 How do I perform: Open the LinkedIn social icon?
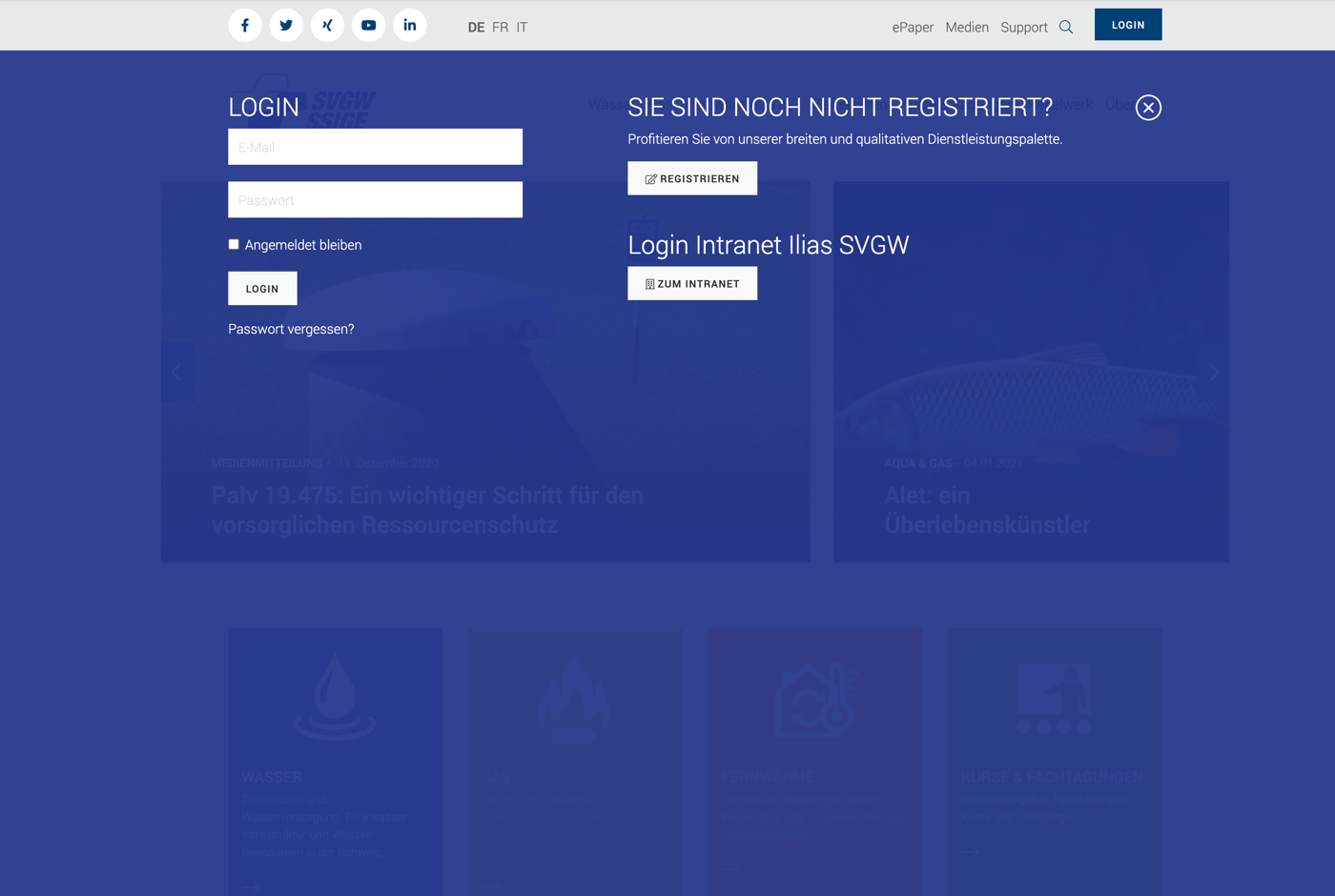click(410, 26)
